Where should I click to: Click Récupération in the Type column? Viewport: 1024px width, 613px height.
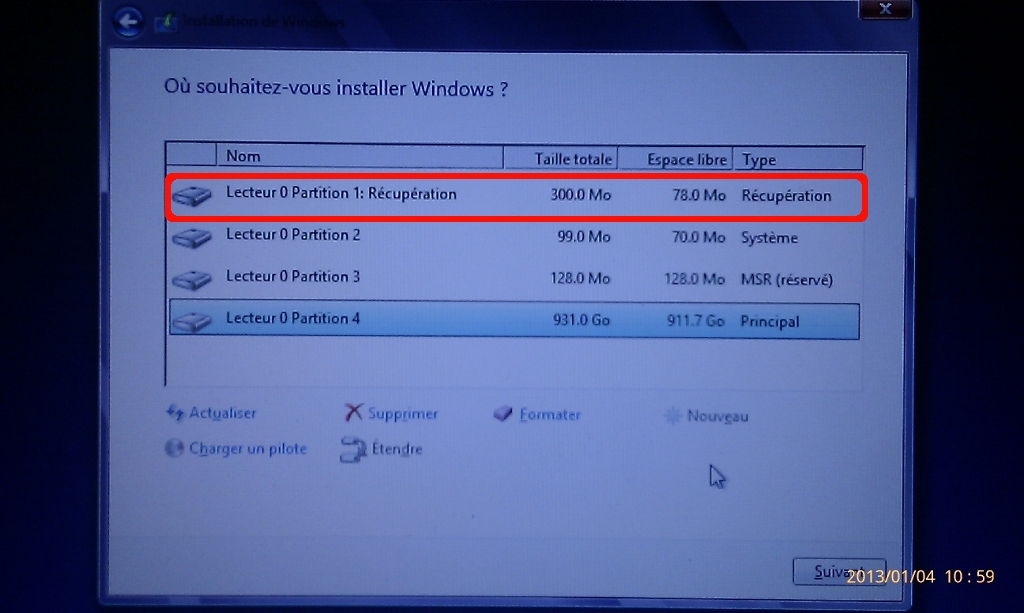click(786, 196)
